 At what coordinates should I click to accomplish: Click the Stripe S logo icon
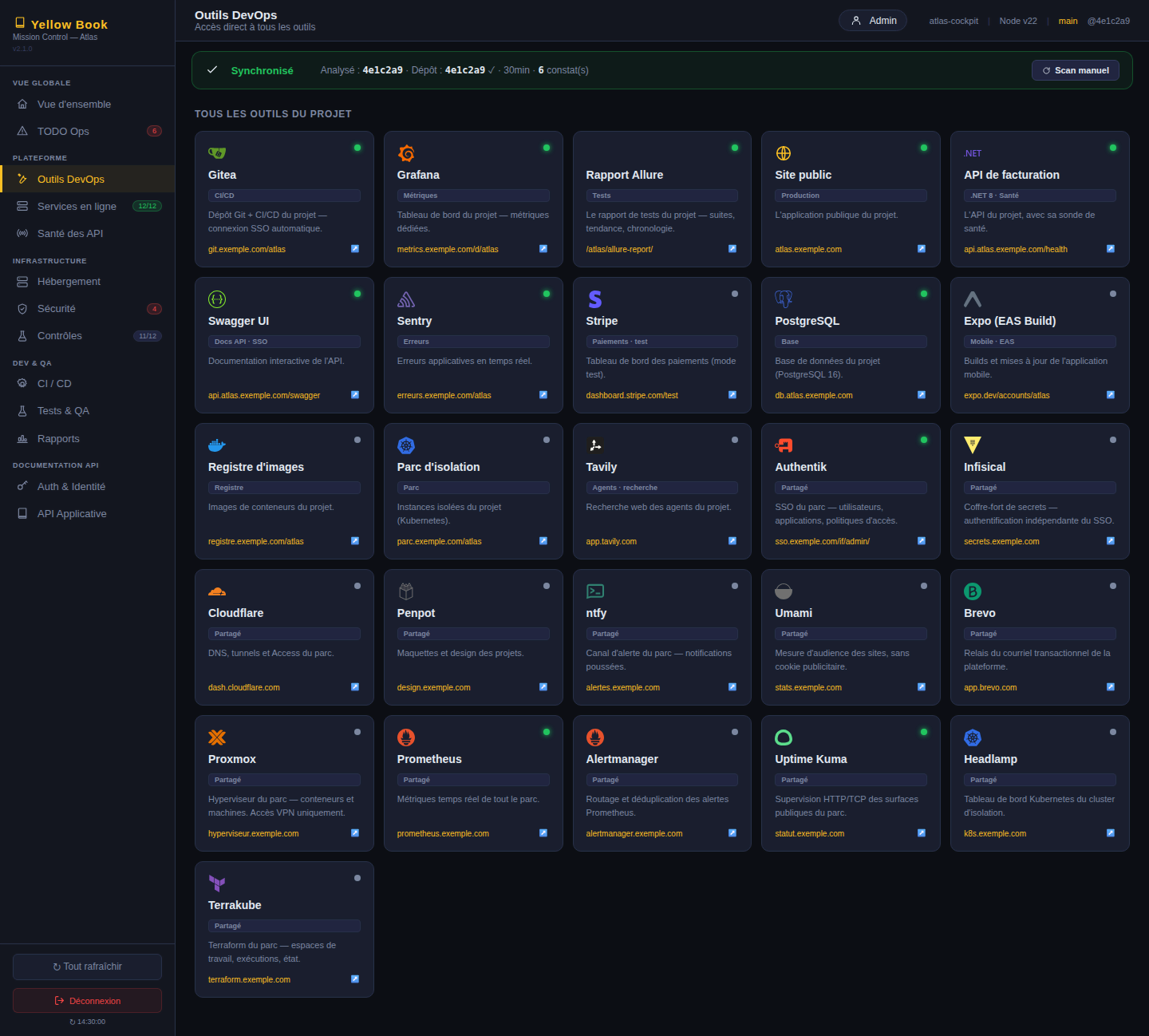[595, 299]
